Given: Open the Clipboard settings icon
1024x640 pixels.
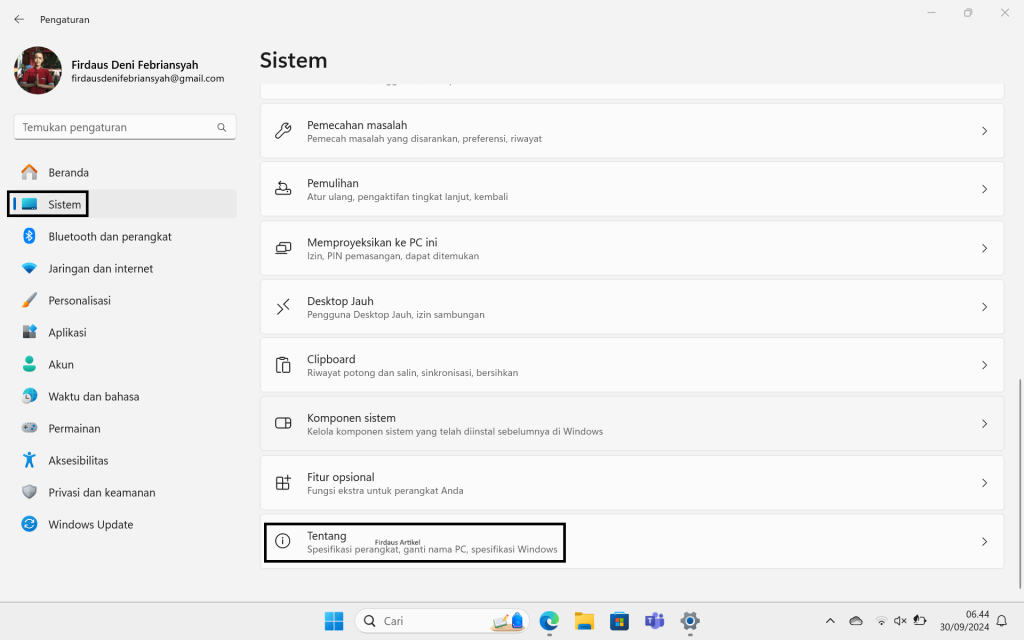Looking at the screenshot, I should click(x=281, y=365).
